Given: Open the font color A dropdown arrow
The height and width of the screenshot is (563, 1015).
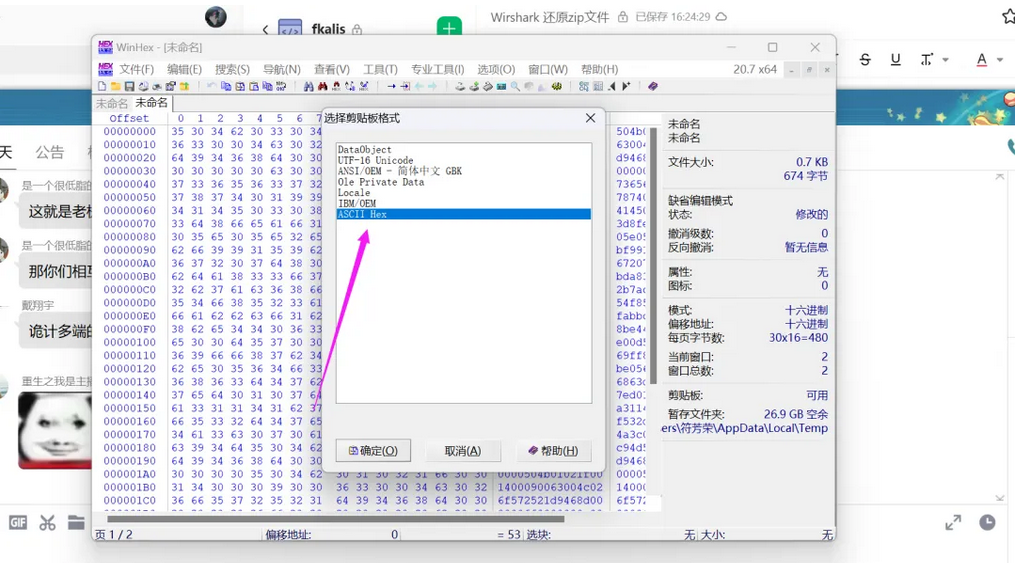Looking at the screenshot, I should coord(1000,60).
